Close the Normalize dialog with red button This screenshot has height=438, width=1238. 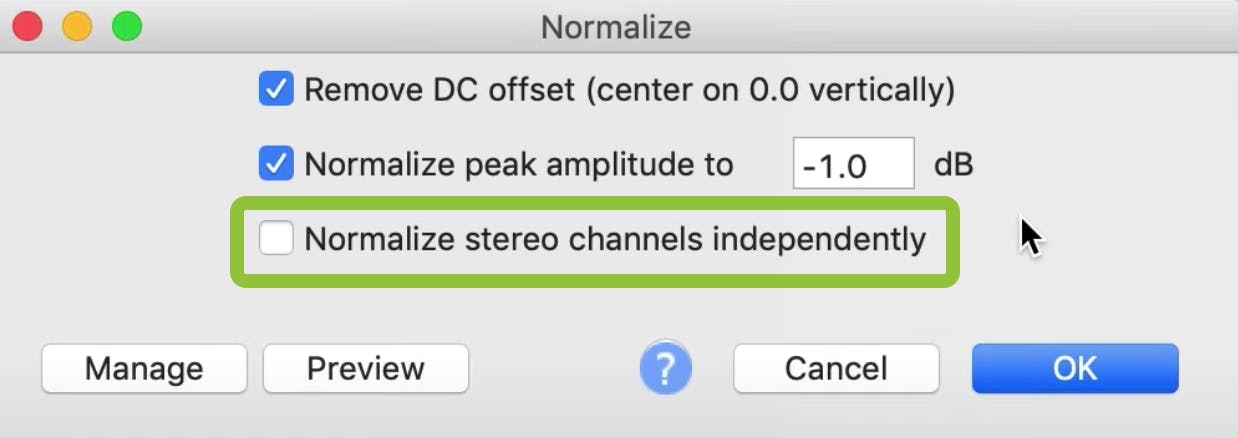click(x=27, y=26)
